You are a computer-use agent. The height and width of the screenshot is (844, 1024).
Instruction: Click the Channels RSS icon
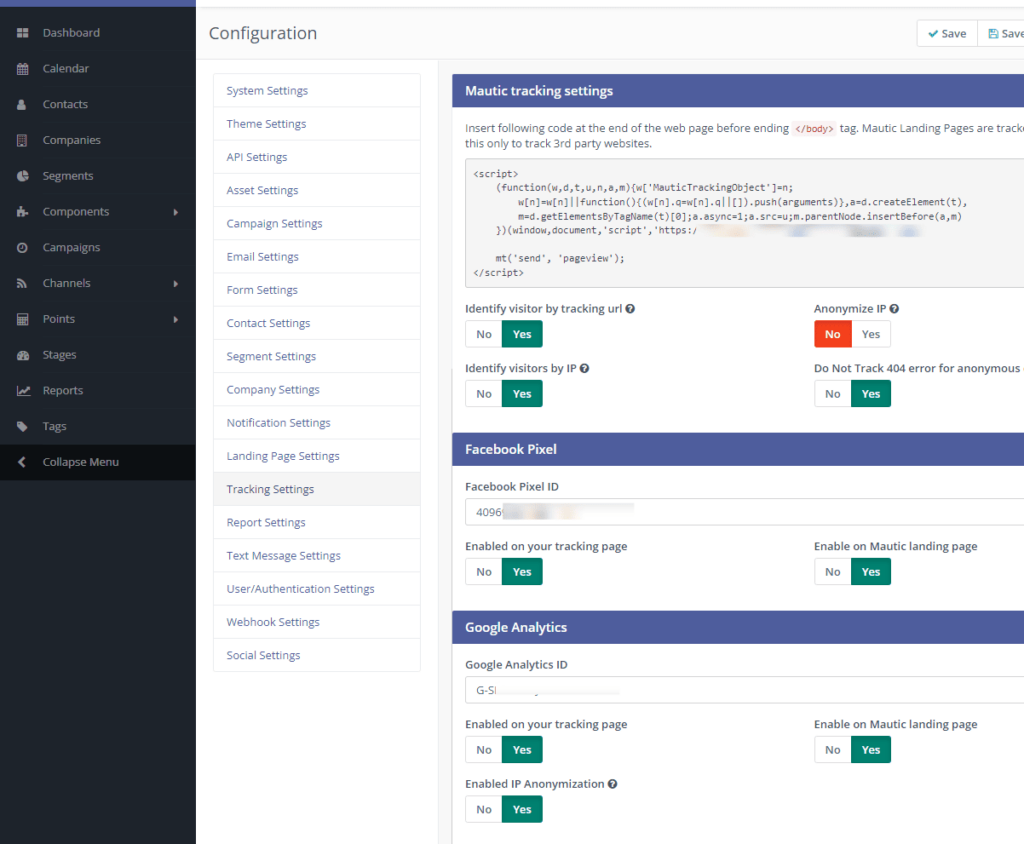[22, 284]
